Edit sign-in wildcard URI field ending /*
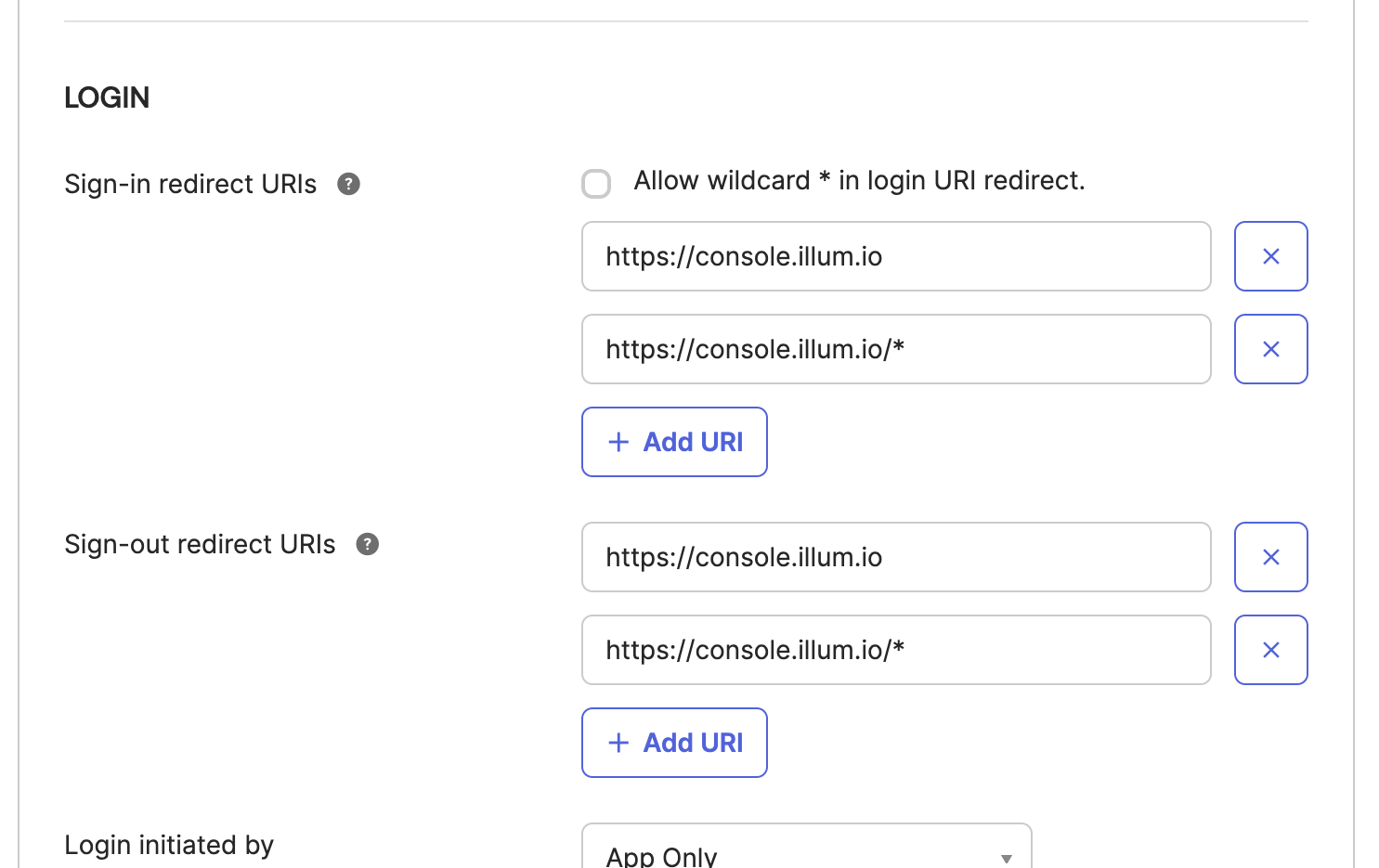Image resolution: width=1379 pixels, height=868 pixels. click(x=896, y=349)
